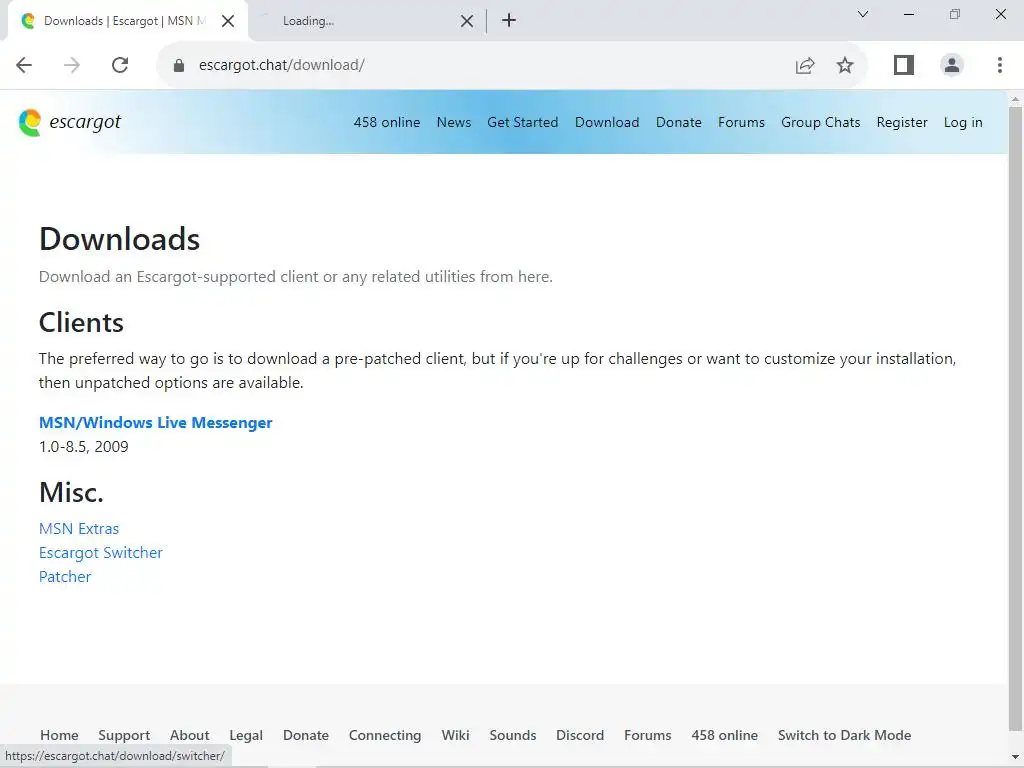
Task: Open the user profile avatar icon
Action: [952, 65]
